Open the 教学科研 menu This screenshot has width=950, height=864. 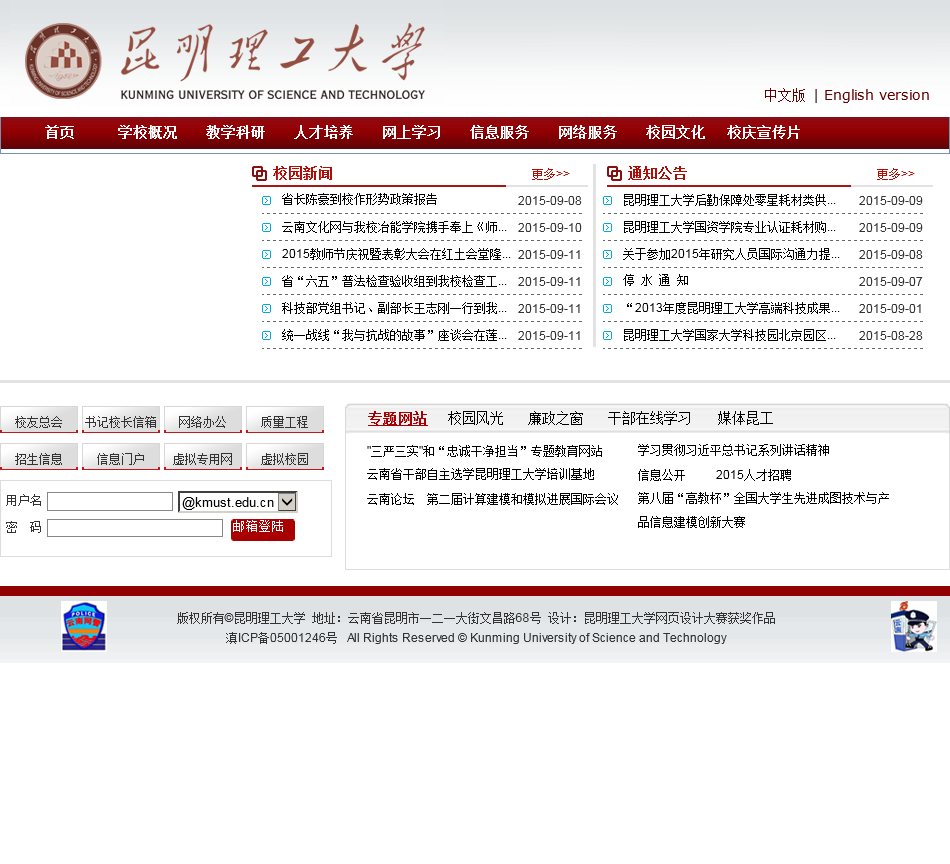pyautogui.click(x=235, y=132)
